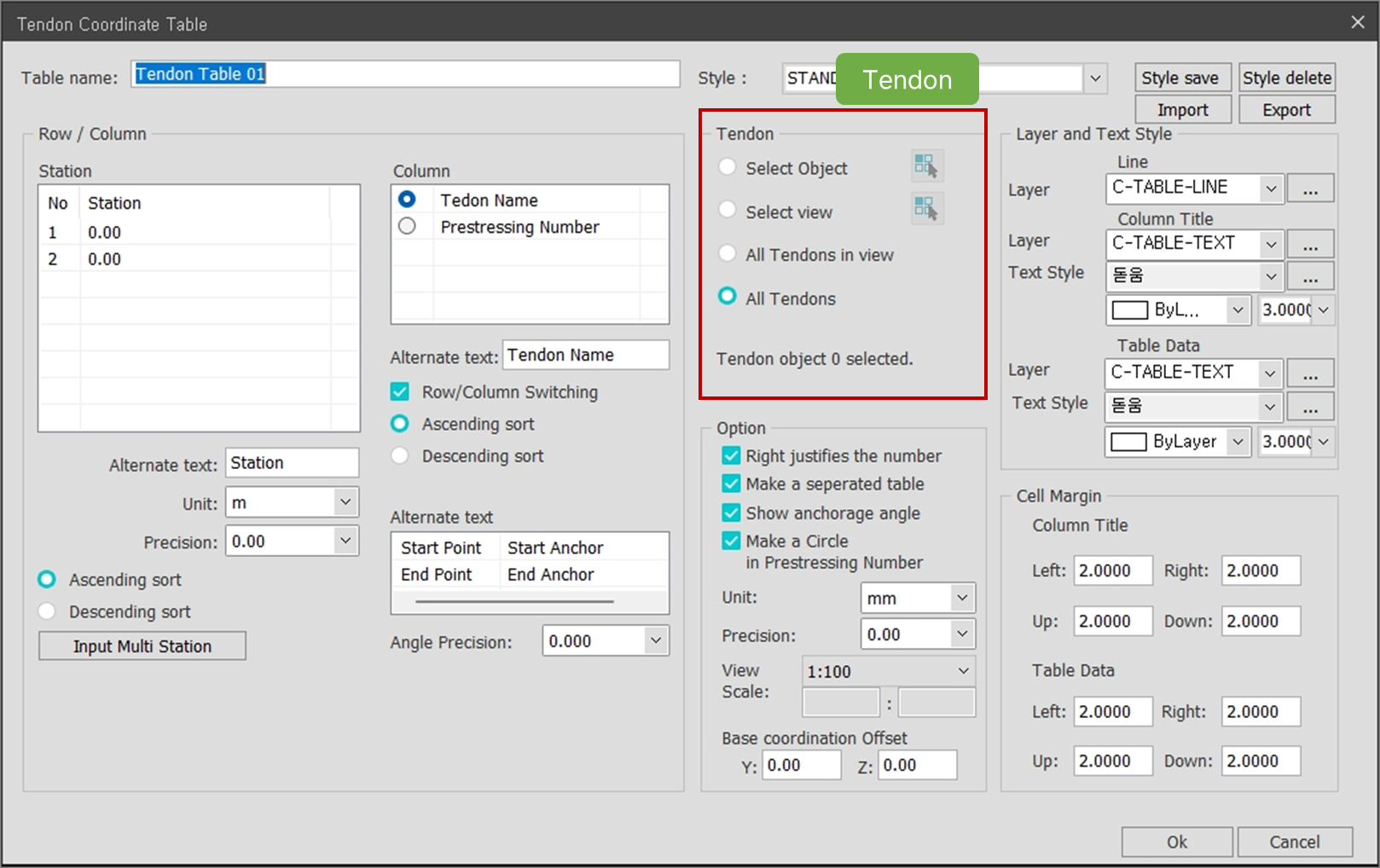
Task: Click Base coordination Offset Z field
Action: click(x=918, y=765)
